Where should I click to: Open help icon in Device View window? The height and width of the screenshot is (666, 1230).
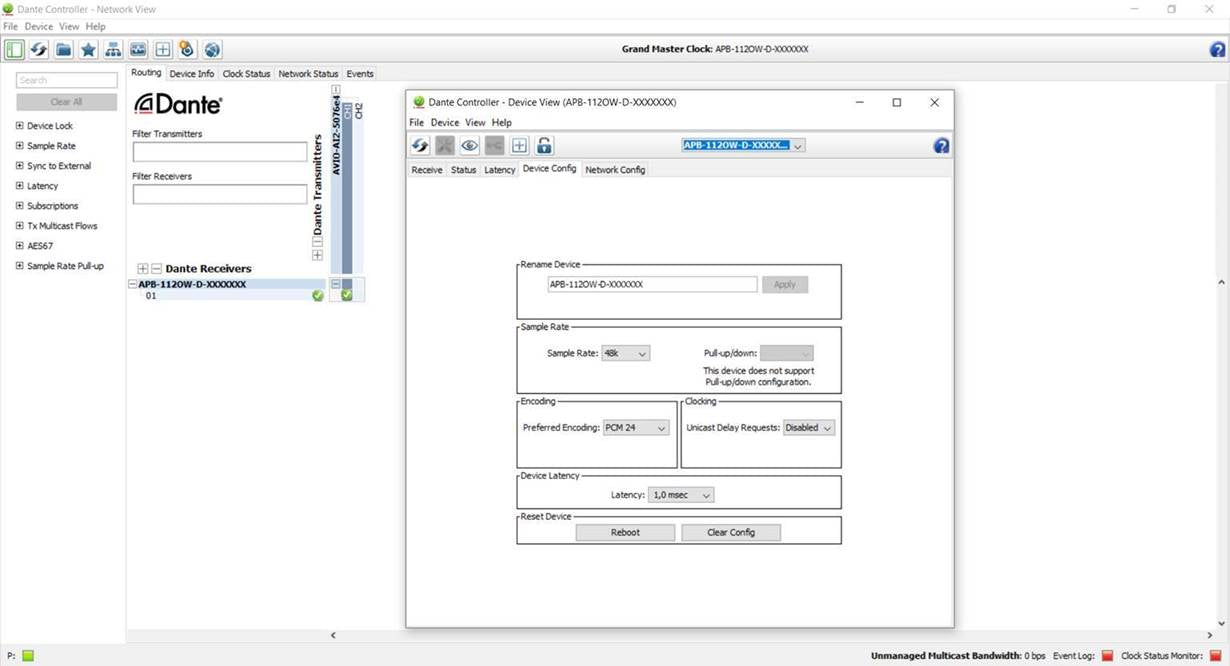[x=940, y=146]
